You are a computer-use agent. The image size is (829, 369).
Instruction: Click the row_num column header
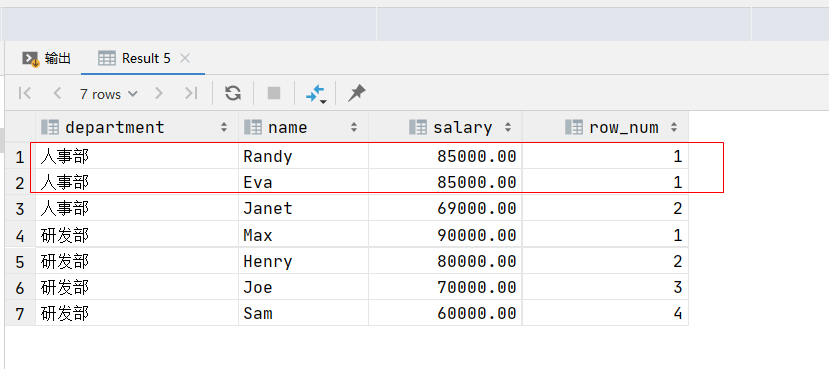pyautogui.click(x=605, y=127)
